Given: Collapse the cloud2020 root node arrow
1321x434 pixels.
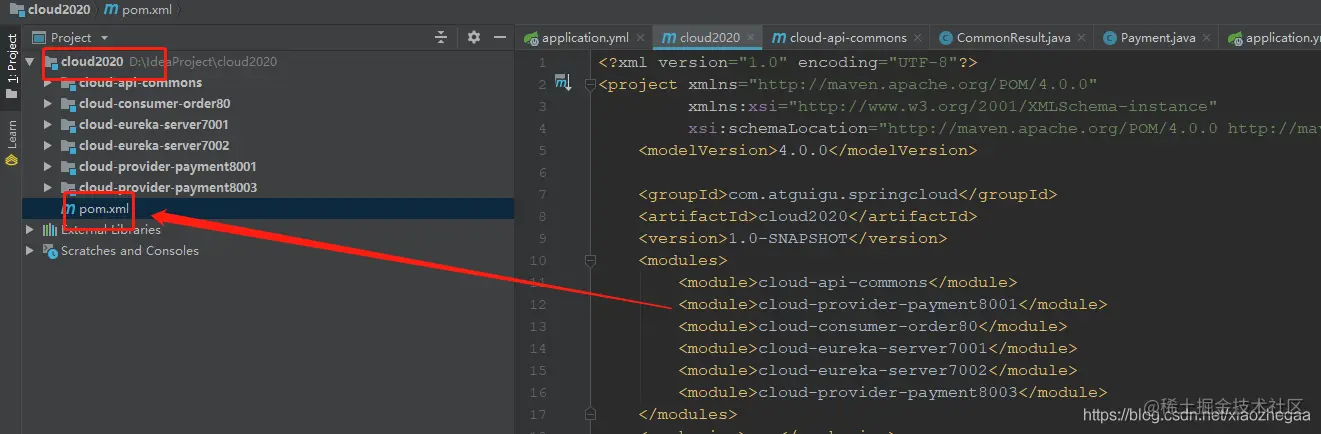Looking at the screenshot, I should [x=30, y=62].
